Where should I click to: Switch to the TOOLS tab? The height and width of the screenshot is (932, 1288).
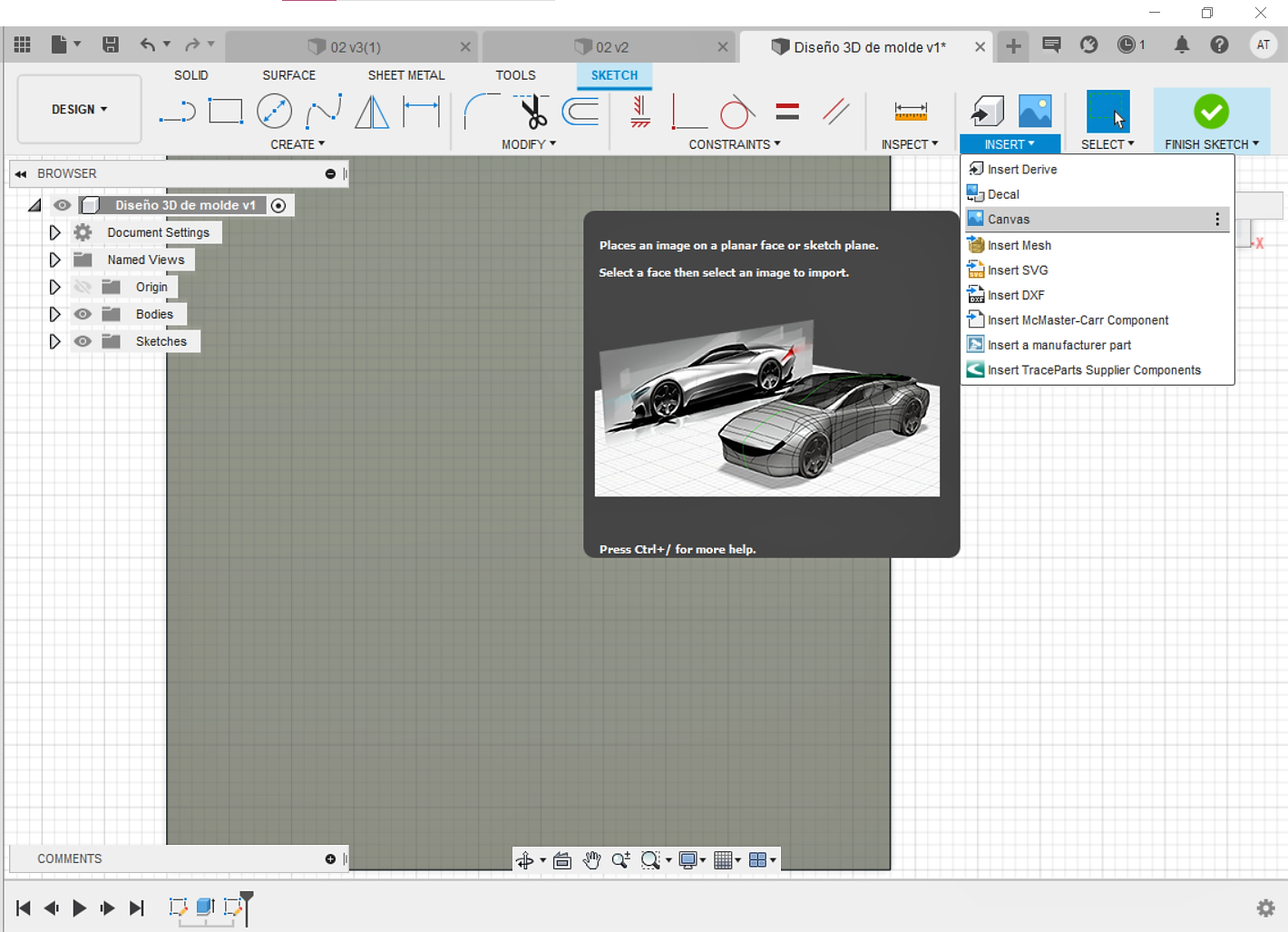pyautogui.click(x=515, y=75)
